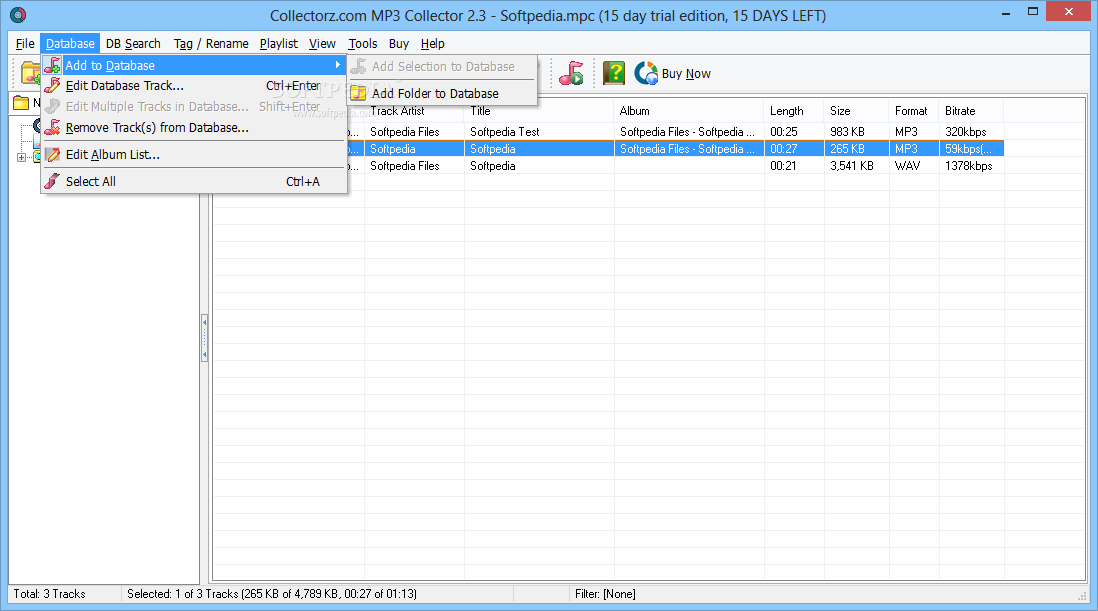Open the DB Search menu
The height and width of the screenshot is (611, 1098).
coord(133,43)
